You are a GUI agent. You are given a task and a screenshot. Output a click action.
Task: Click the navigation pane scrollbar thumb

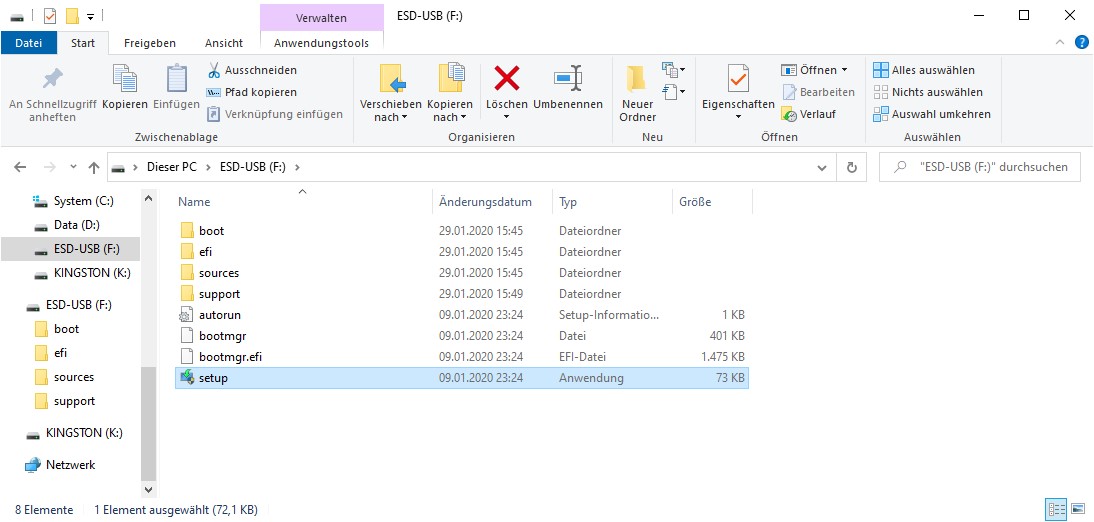[x=149, y=423]
